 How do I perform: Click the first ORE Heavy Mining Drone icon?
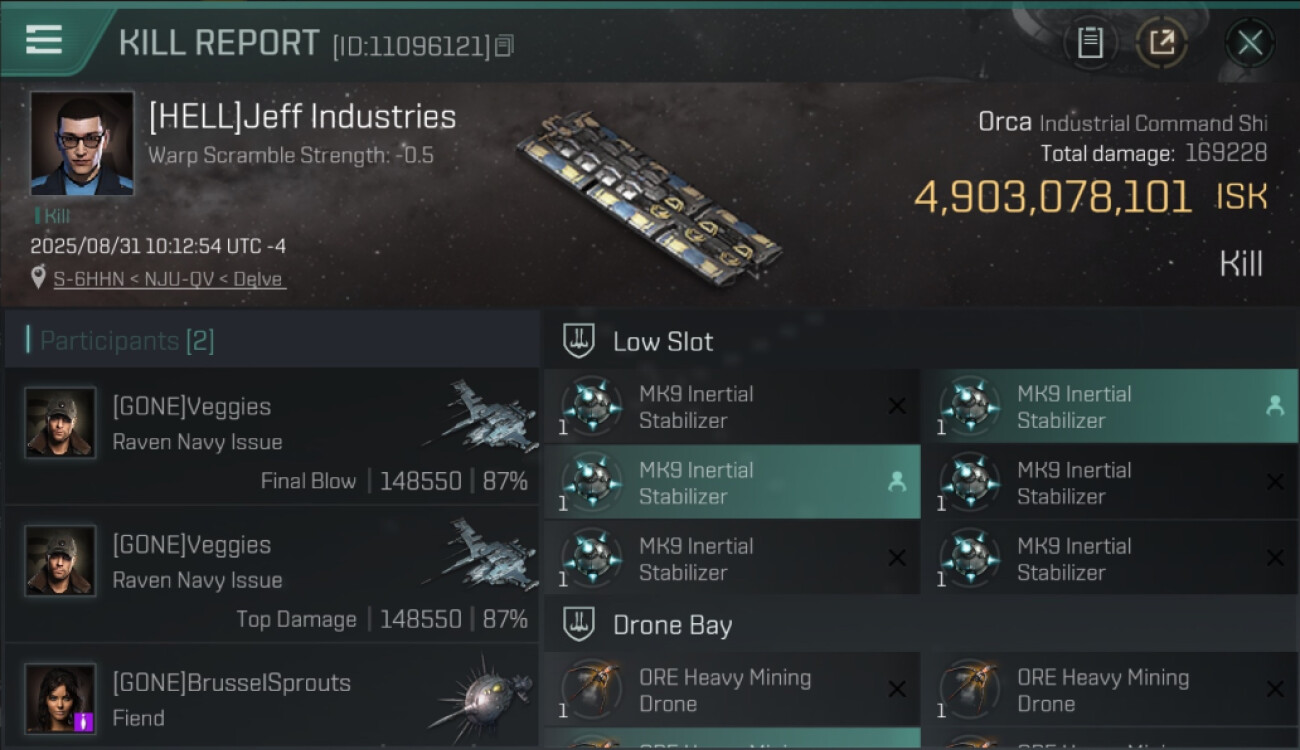591,690
